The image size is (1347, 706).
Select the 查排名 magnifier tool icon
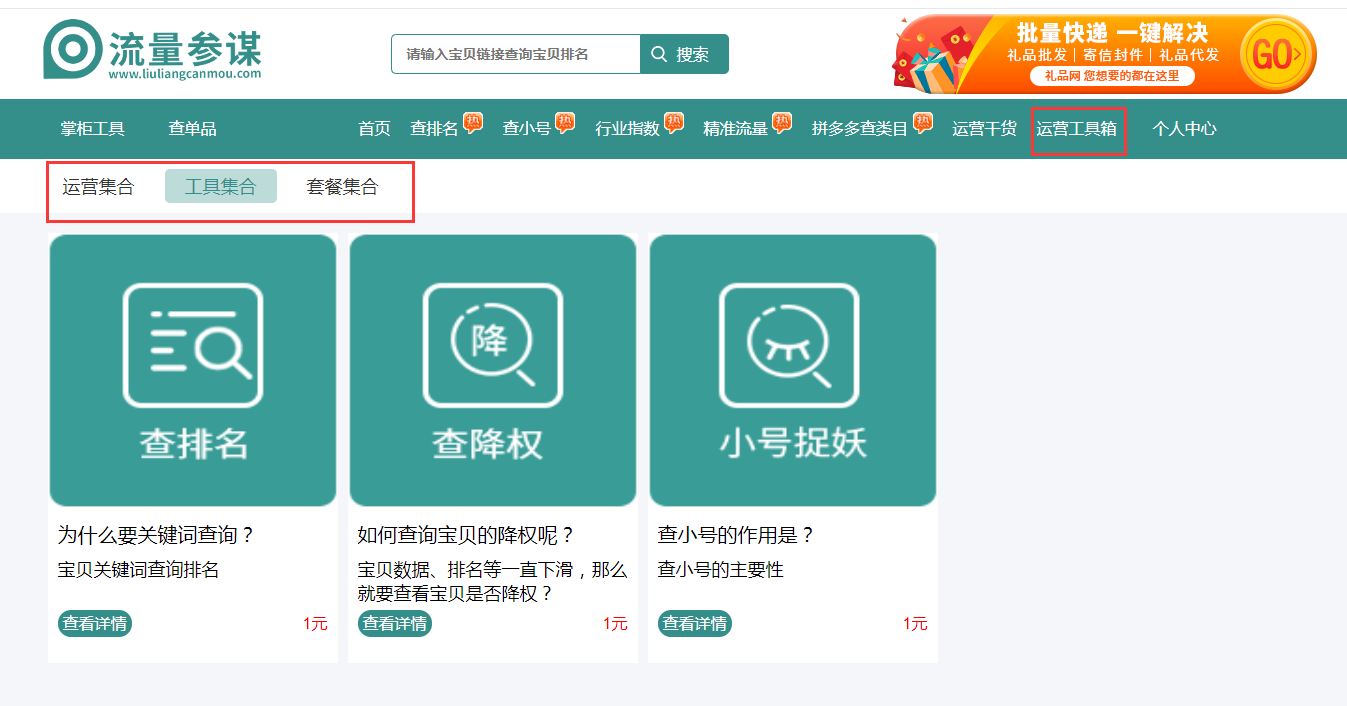point(192,345)
